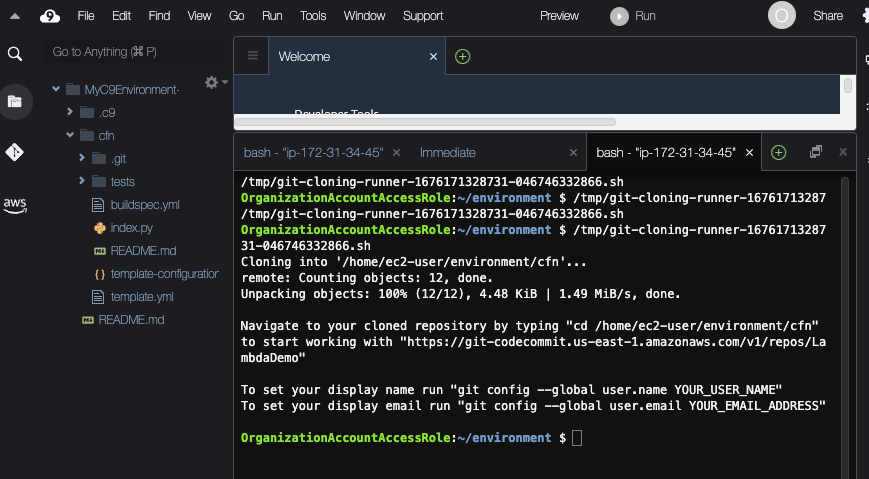Click the Welcome pane horizontal scrollbar
Viewport: 869px width, 479px height.
(425, 122)
